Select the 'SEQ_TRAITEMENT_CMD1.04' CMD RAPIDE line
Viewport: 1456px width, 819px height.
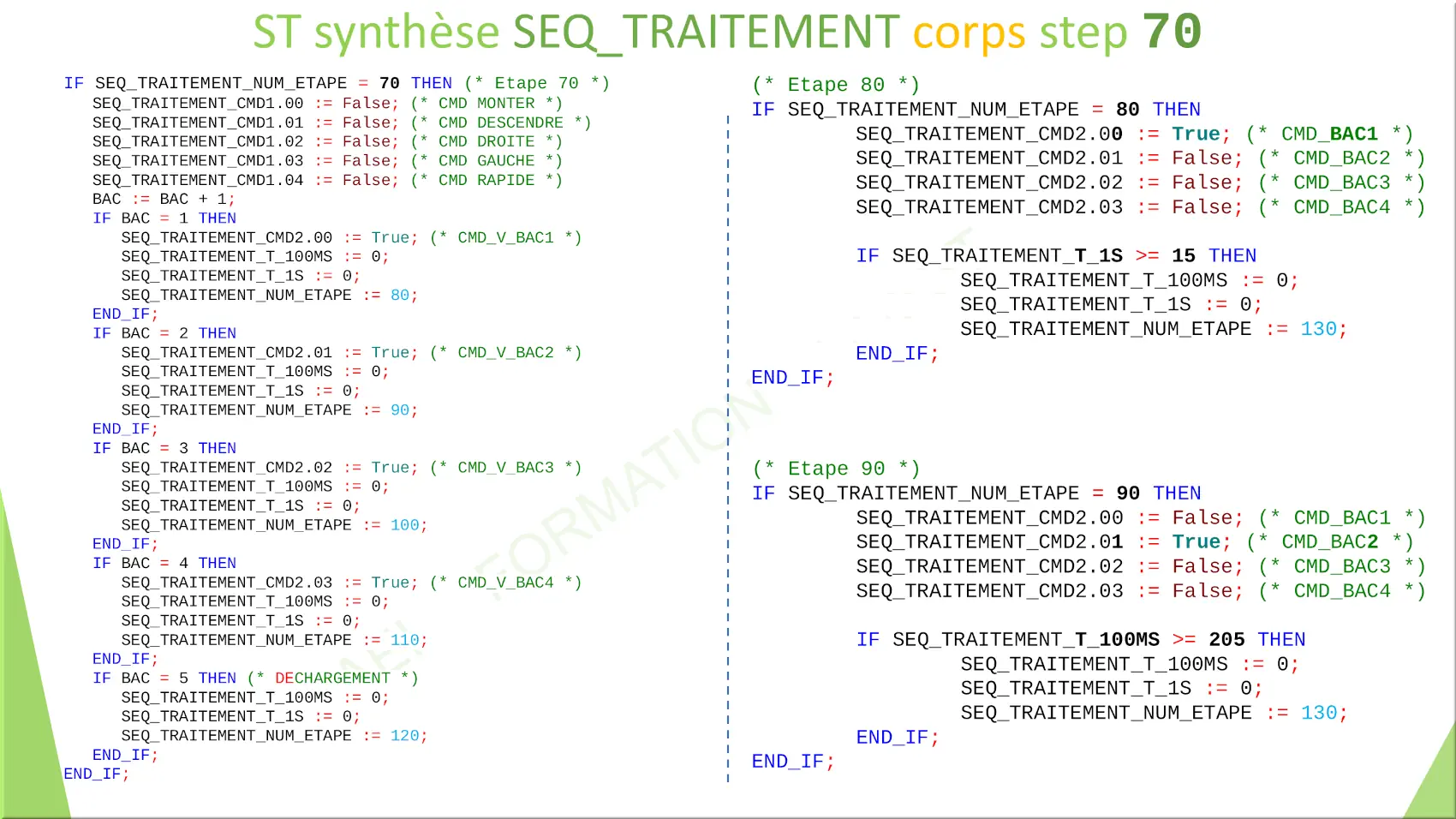[x=327, y=180]
